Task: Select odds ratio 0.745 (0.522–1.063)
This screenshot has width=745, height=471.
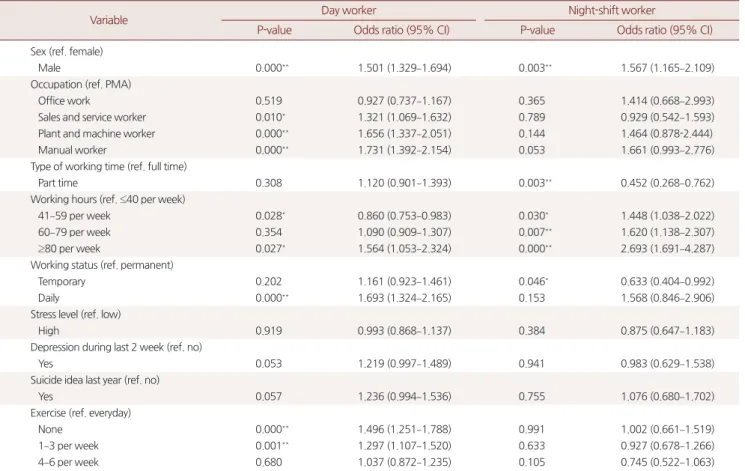Action: click(x=668, y=462)
